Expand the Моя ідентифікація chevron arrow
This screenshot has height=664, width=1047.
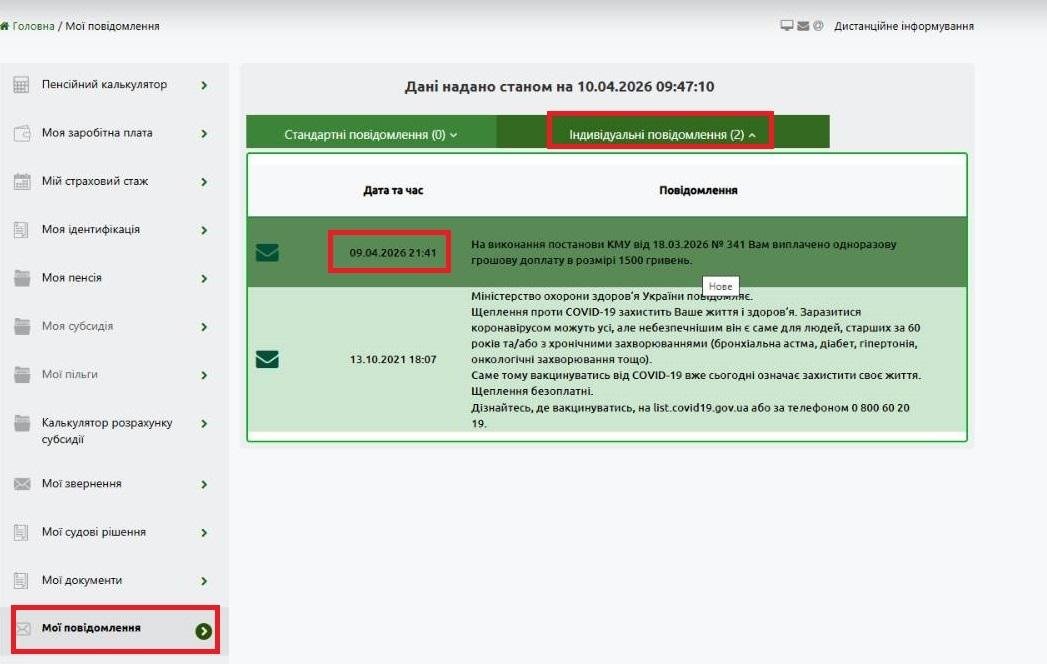204,230
